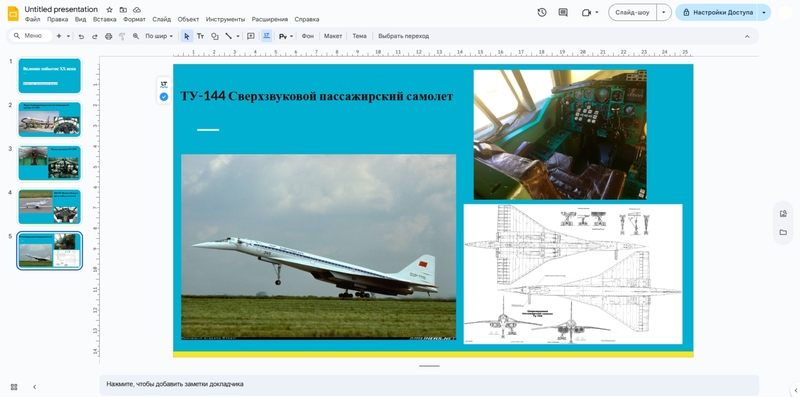
Task: Open the Слайд-шоу dropdown arrow
Action: 663,12
